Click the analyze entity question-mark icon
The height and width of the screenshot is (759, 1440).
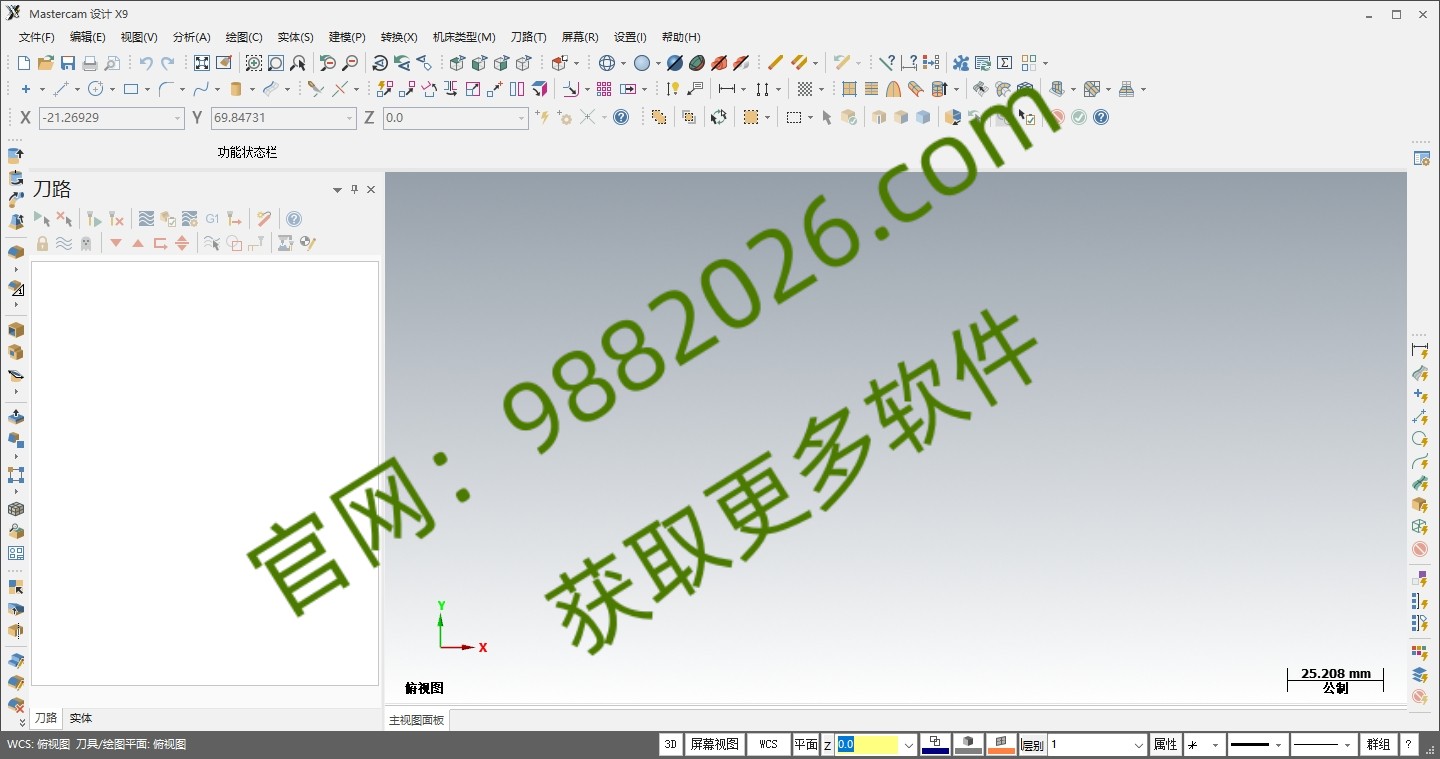(x=887, y=63)
